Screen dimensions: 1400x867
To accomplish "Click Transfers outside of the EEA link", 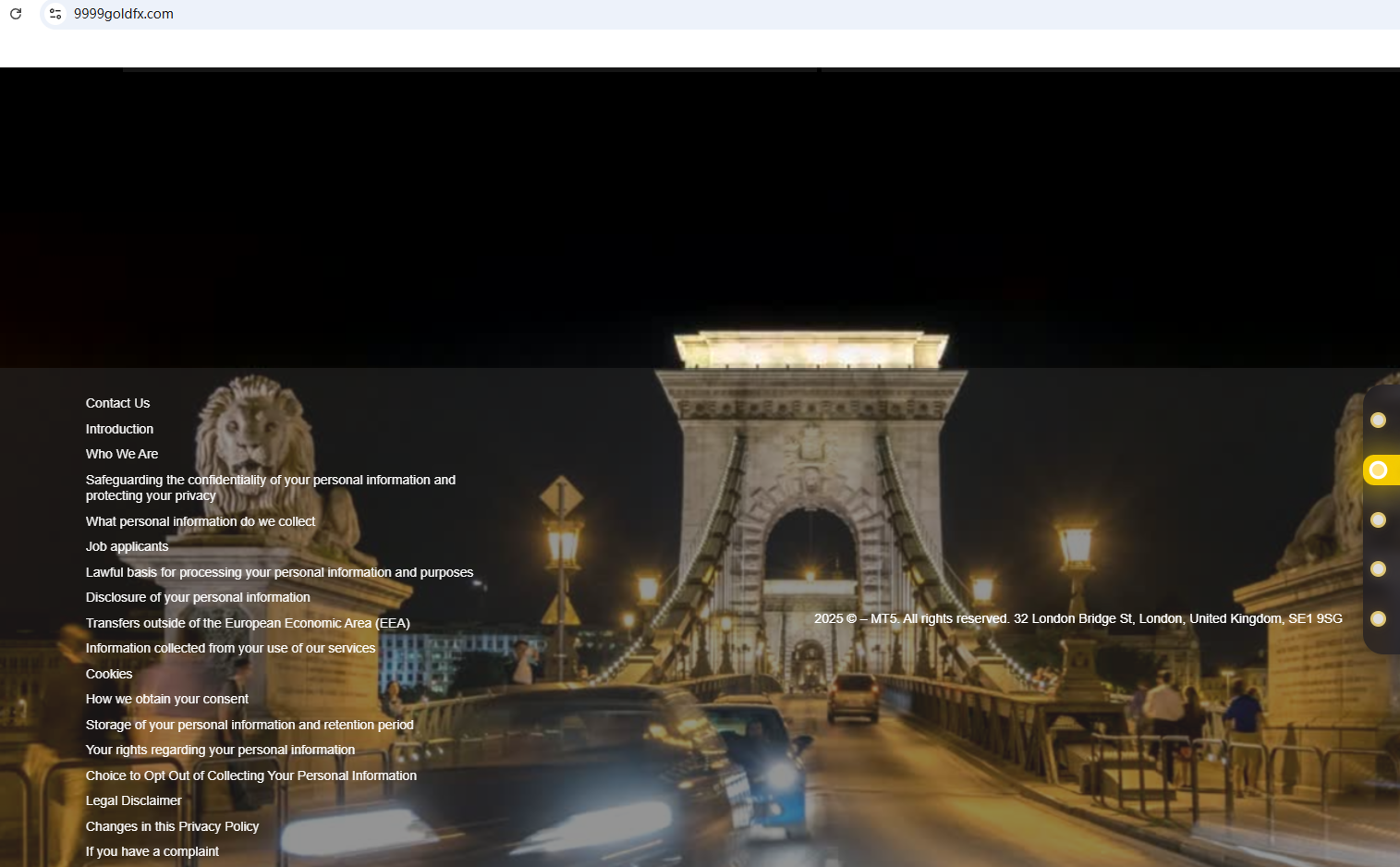I will (x=248, y=623).
